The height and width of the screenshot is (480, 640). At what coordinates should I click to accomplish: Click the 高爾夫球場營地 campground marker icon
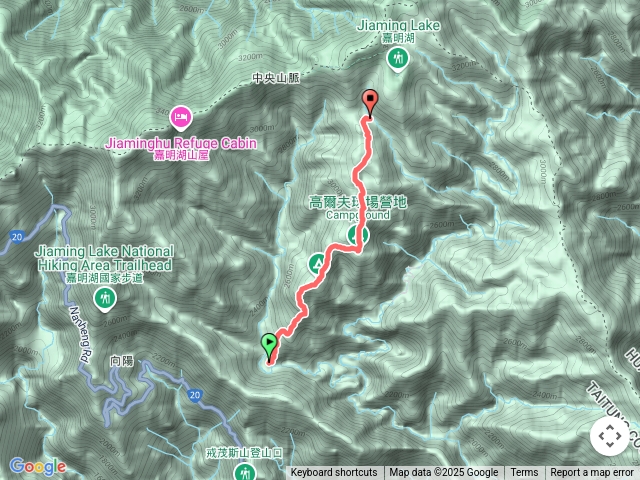(358, 236)
